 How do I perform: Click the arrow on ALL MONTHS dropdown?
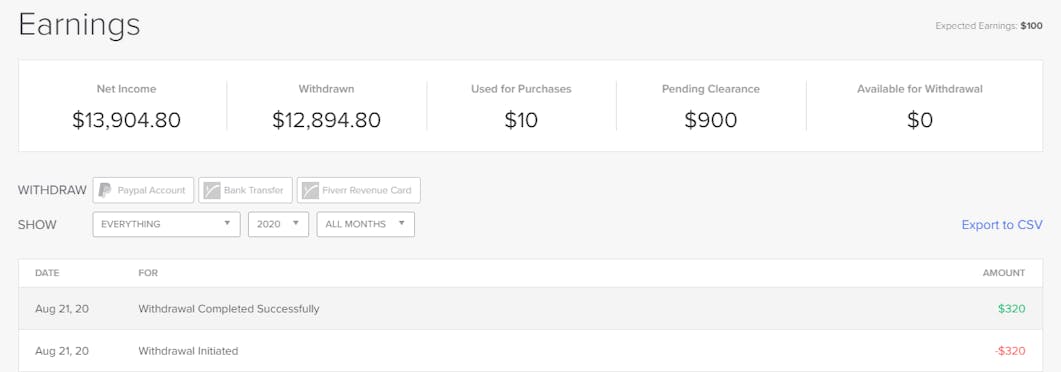402,224
